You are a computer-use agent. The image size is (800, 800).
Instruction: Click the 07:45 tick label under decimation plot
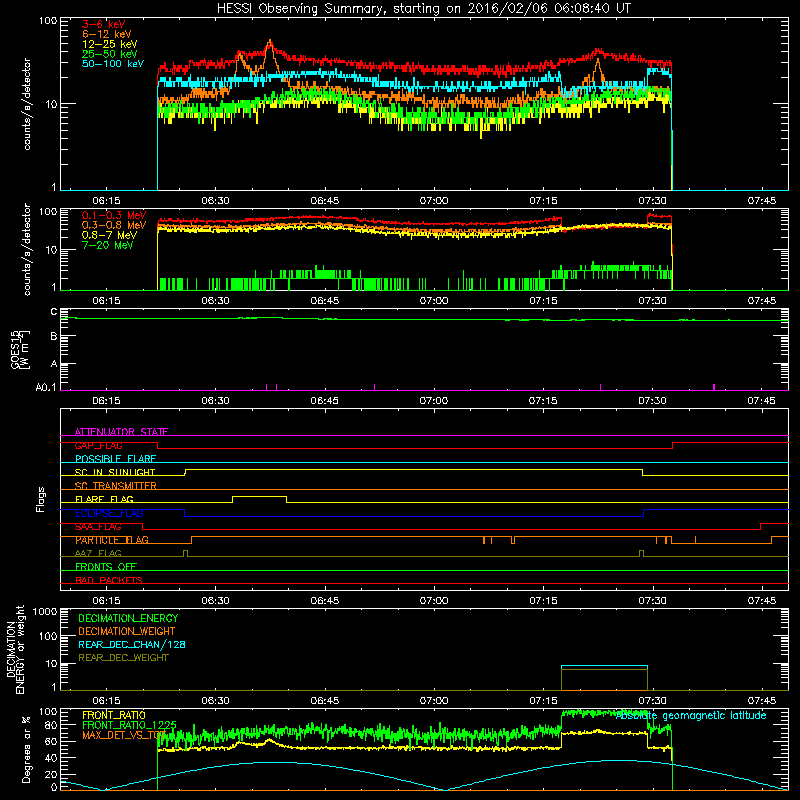(x=761, y=701)
